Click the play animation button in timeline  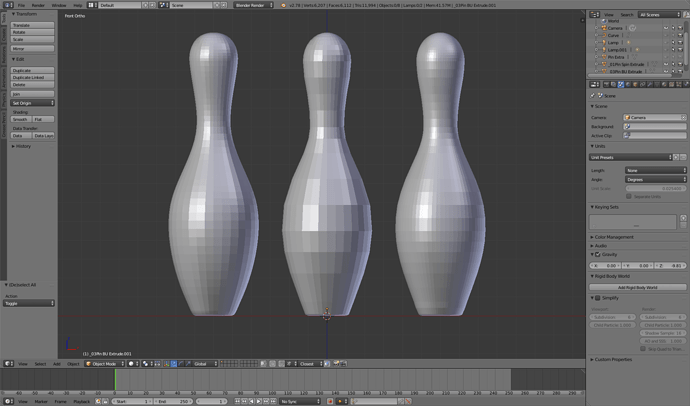pyautogui.click(x=259, y=401)
